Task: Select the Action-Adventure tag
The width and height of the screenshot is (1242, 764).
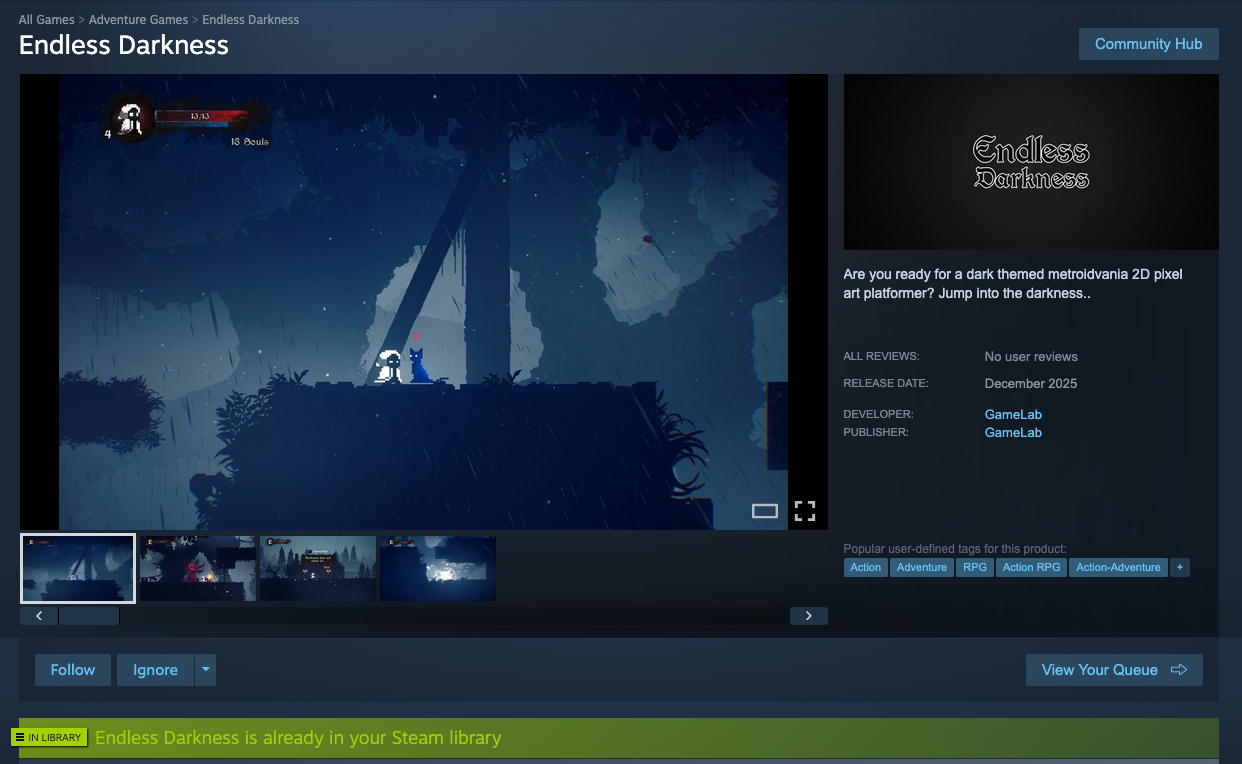Action: pos(1118,567)
